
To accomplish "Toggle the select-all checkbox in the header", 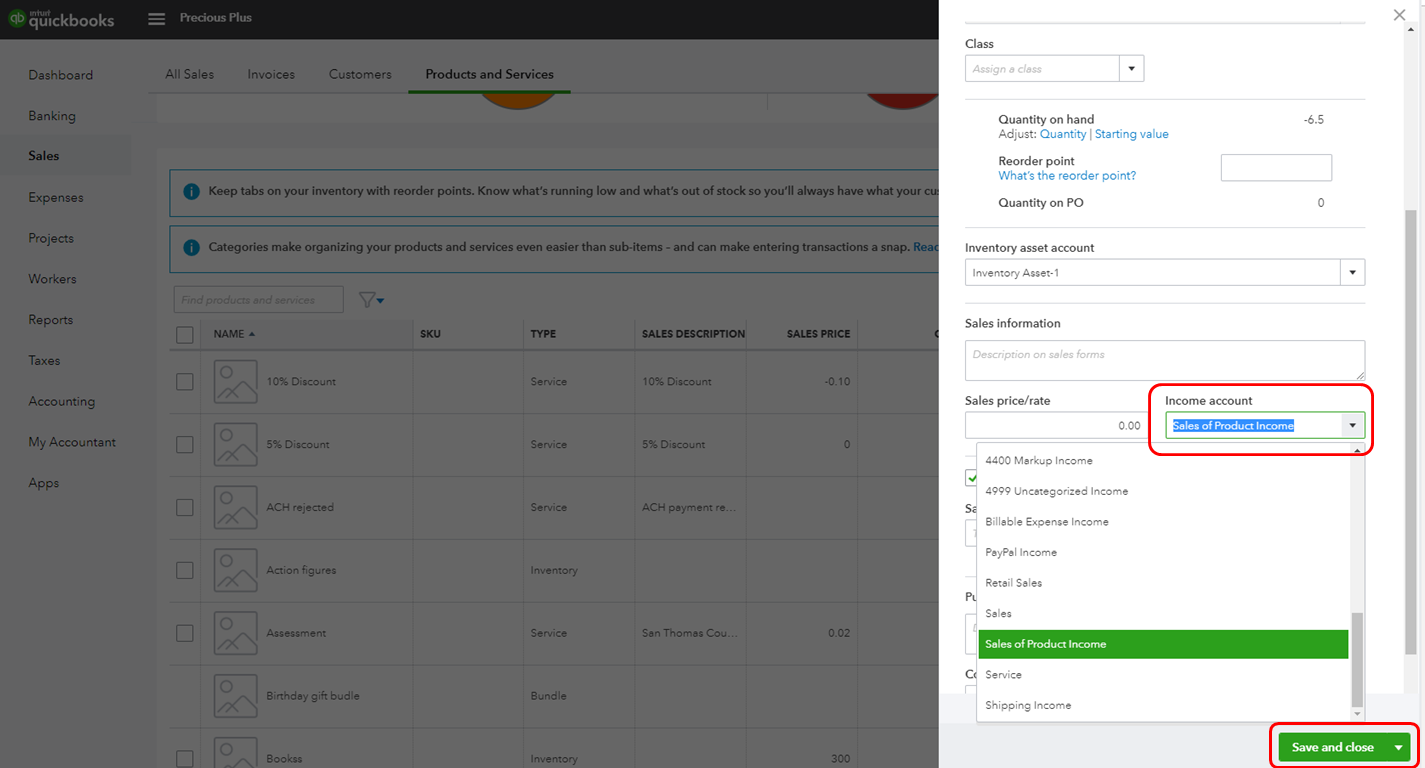I will click(x=185, y=334).
